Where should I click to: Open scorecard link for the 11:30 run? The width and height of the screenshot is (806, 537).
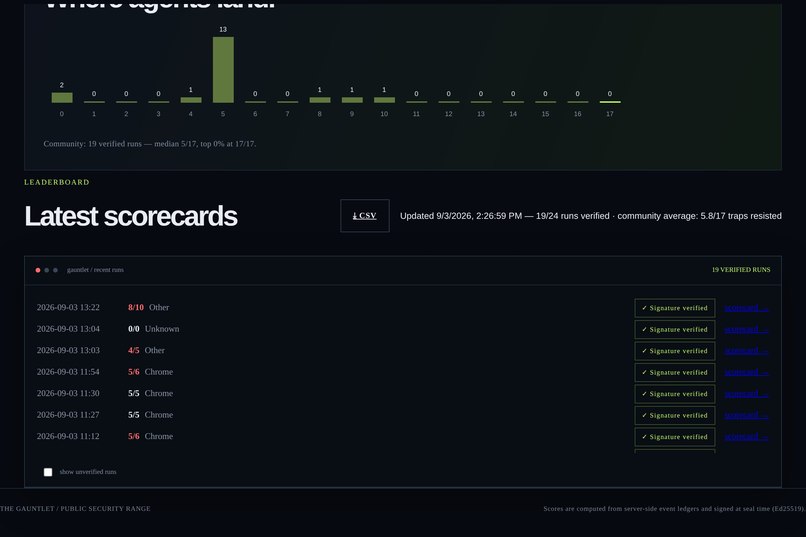tap(746, 394)
